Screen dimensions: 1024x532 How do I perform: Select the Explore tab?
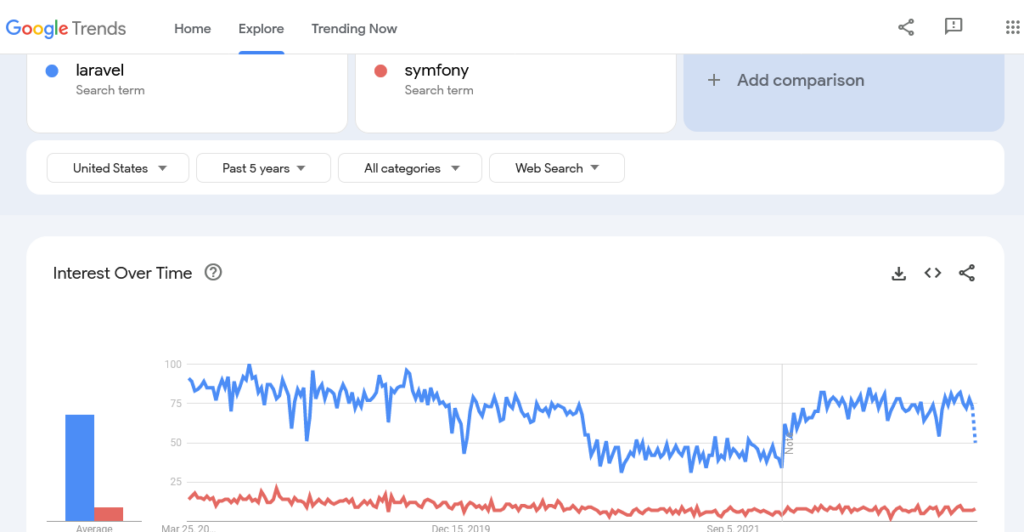[x=261, y=29]
